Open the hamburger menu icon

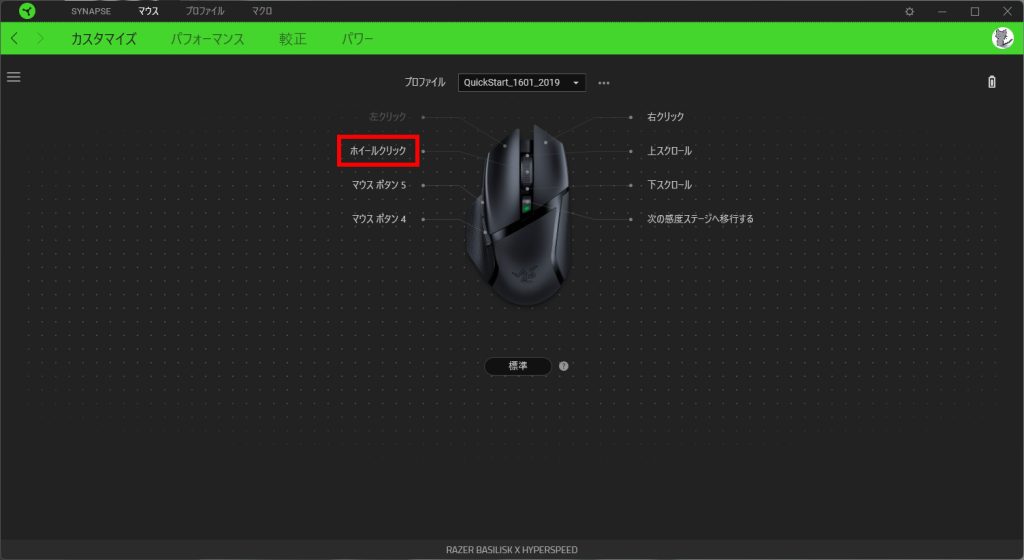(14, 77)
